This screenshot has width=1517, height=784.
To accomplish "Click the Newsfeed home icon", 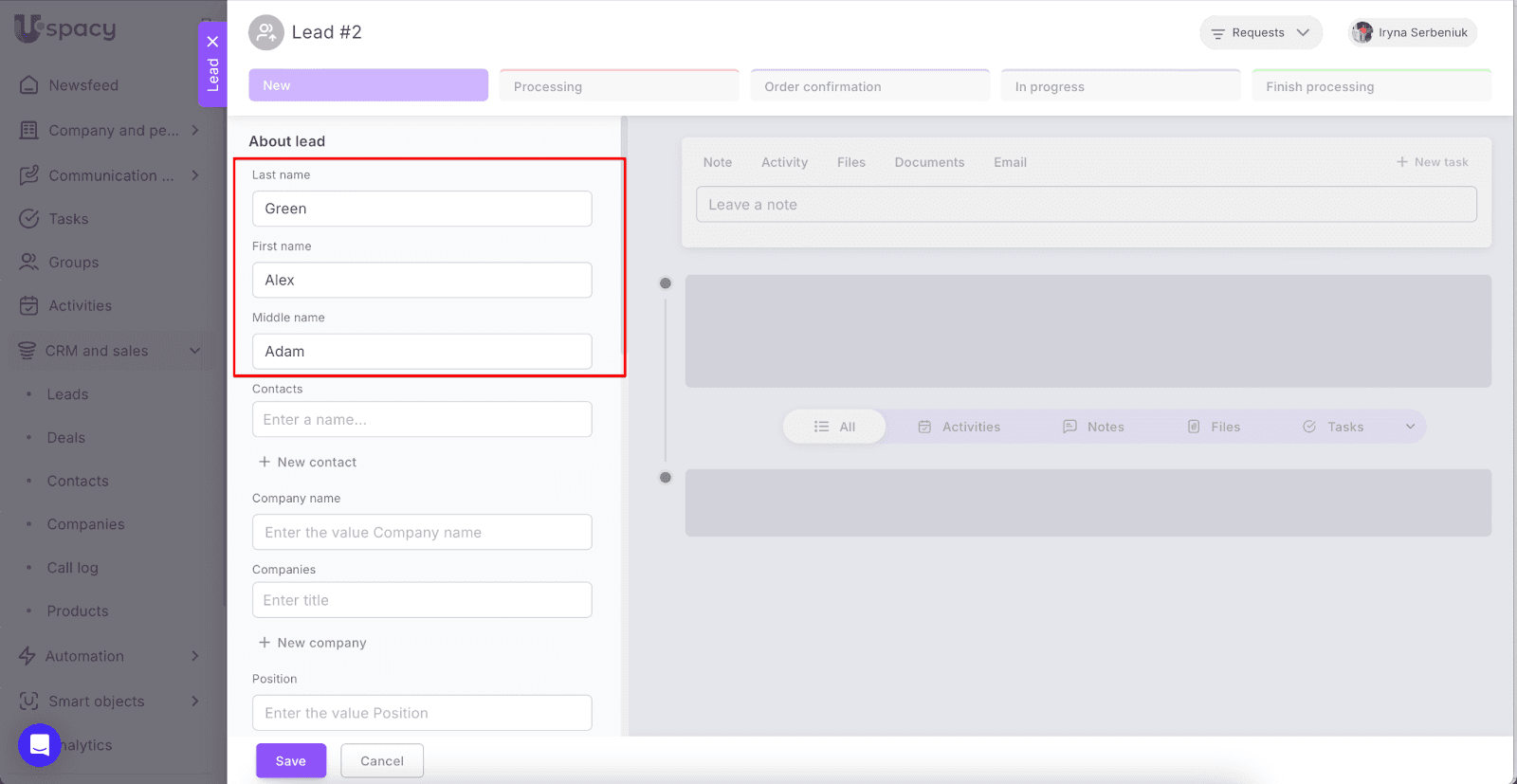I will pos(29,85).
